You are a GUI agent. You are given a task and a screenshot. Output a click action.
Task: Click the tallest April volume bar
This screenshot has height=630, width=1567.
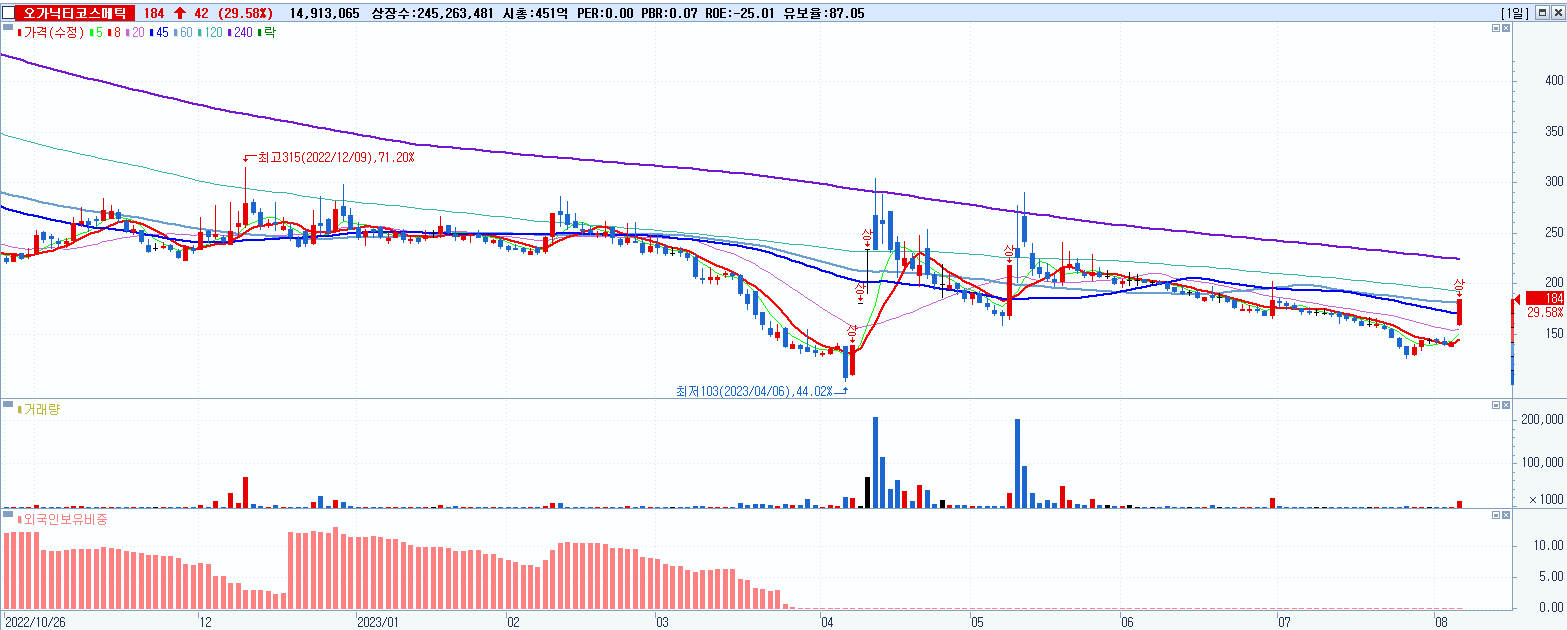(x=875, y=462)
